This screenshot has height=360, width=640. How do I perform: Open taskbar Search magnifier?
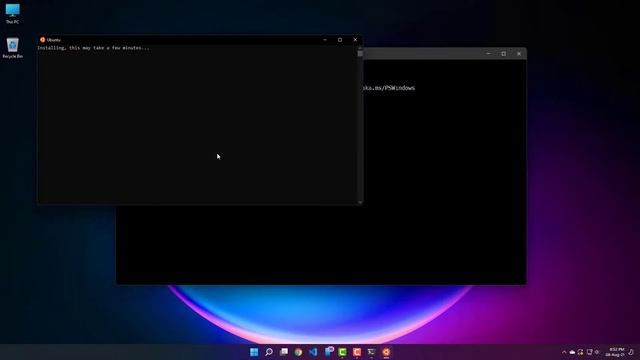click(x=269, y=352)
